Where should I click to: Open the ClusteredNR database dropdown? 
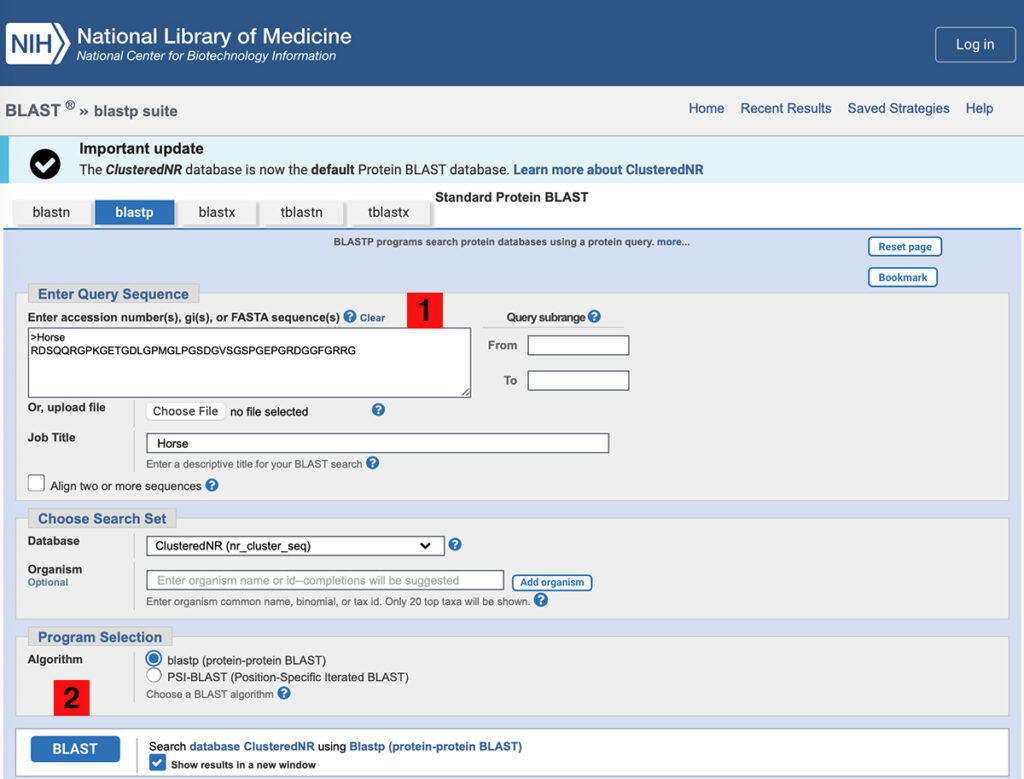(x=295, y=546)
